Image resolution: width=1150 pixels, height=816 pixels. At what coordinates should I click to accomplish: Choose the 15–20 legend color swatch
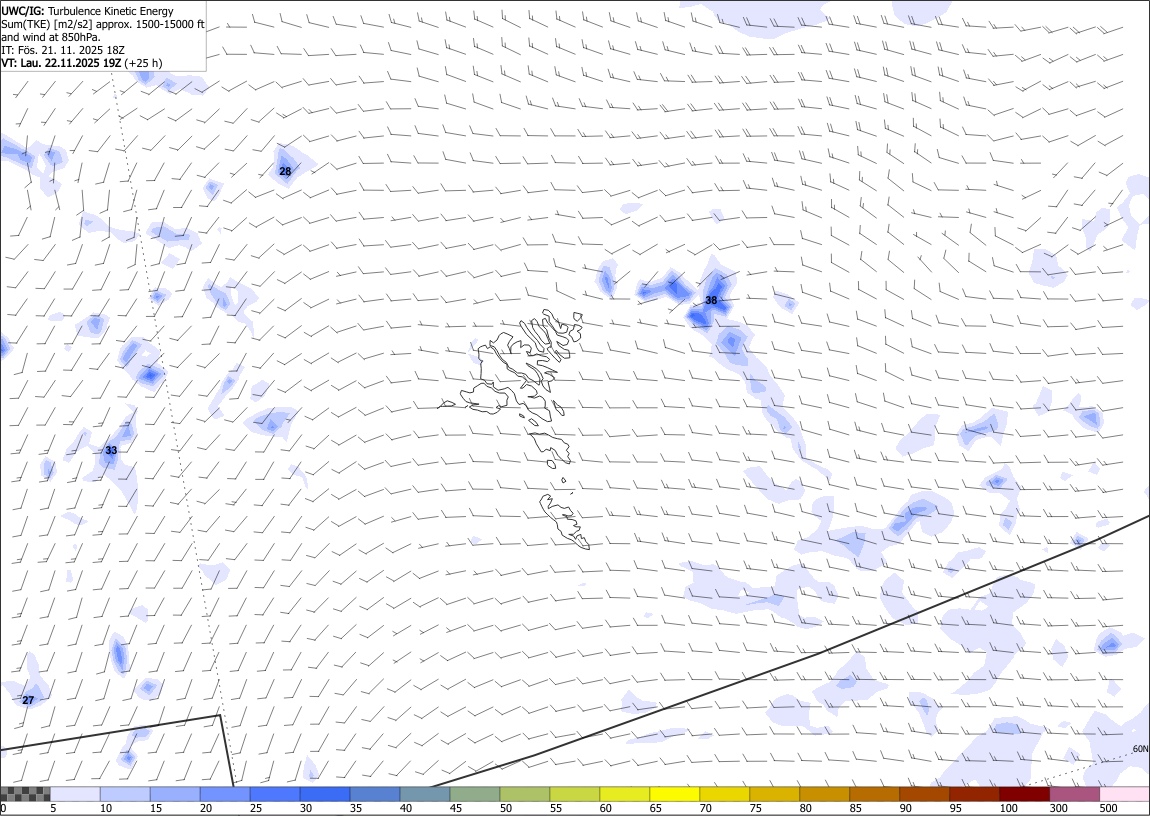[175, 794]
